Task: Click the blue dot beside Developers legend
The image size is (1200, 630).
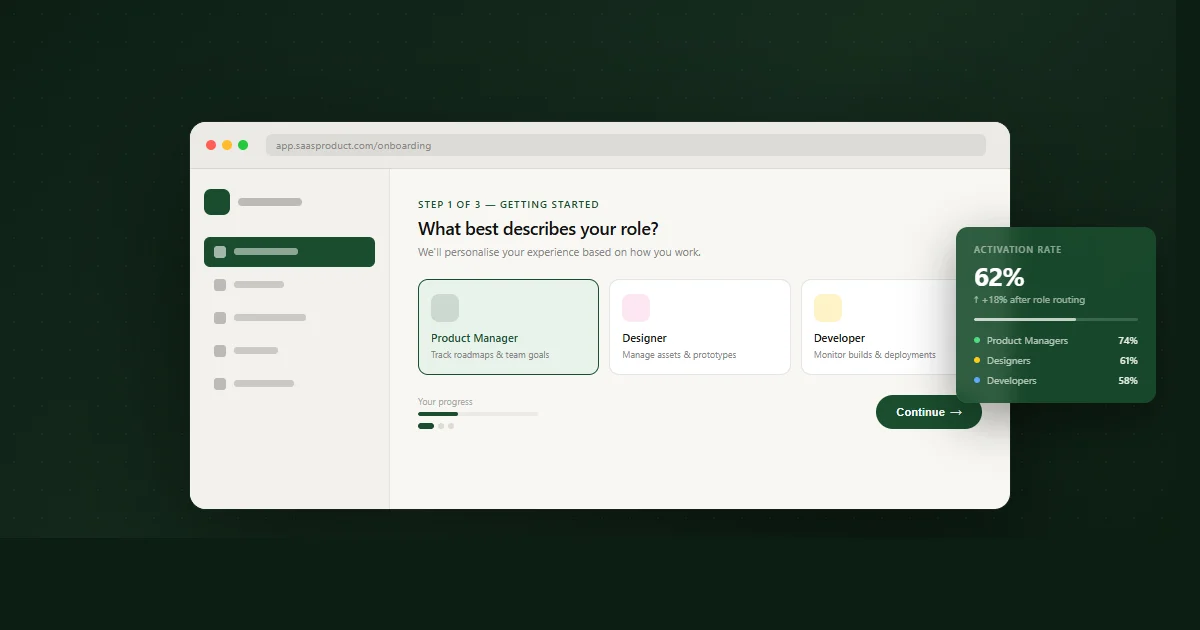Action: (x=977, y=381)
